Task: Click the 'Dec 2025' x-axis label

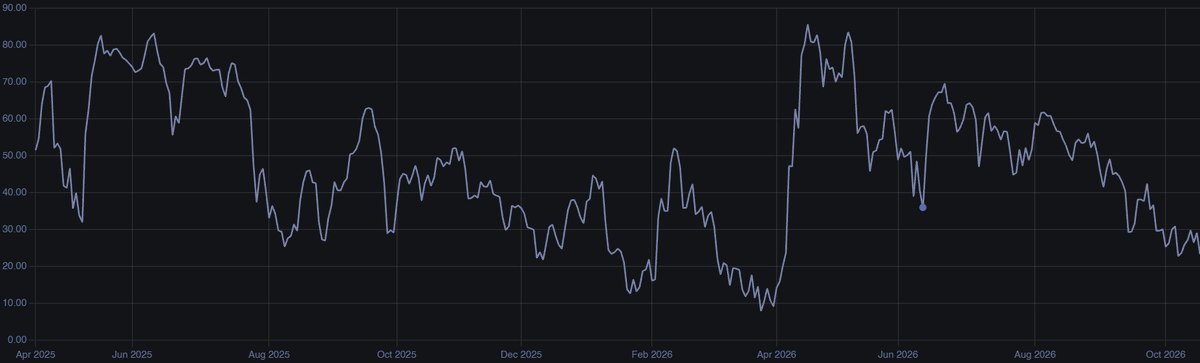Action: click(x=520, y=354)
